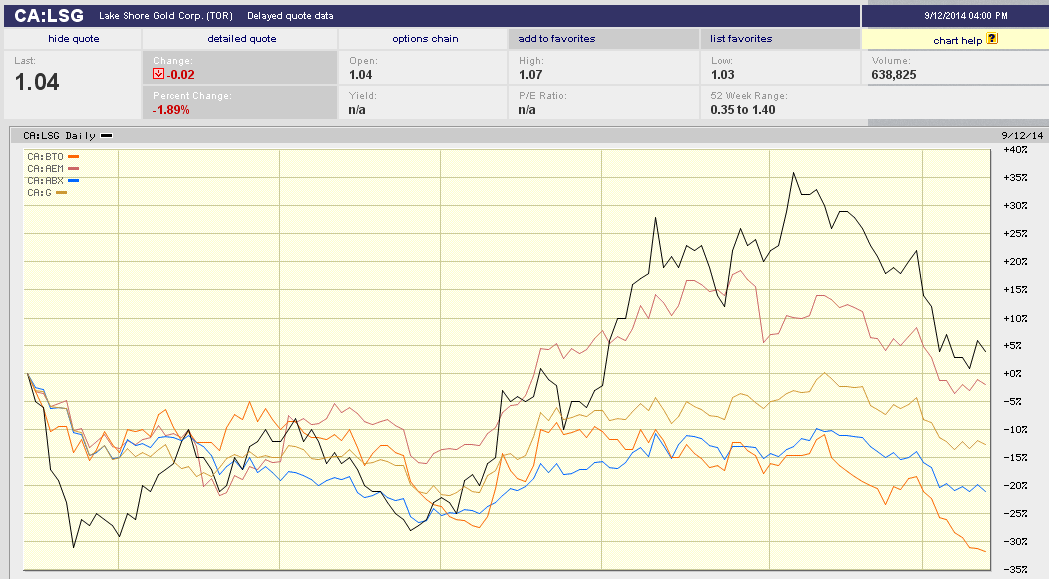Click the -20% axis label

(x=1015, y=485)
